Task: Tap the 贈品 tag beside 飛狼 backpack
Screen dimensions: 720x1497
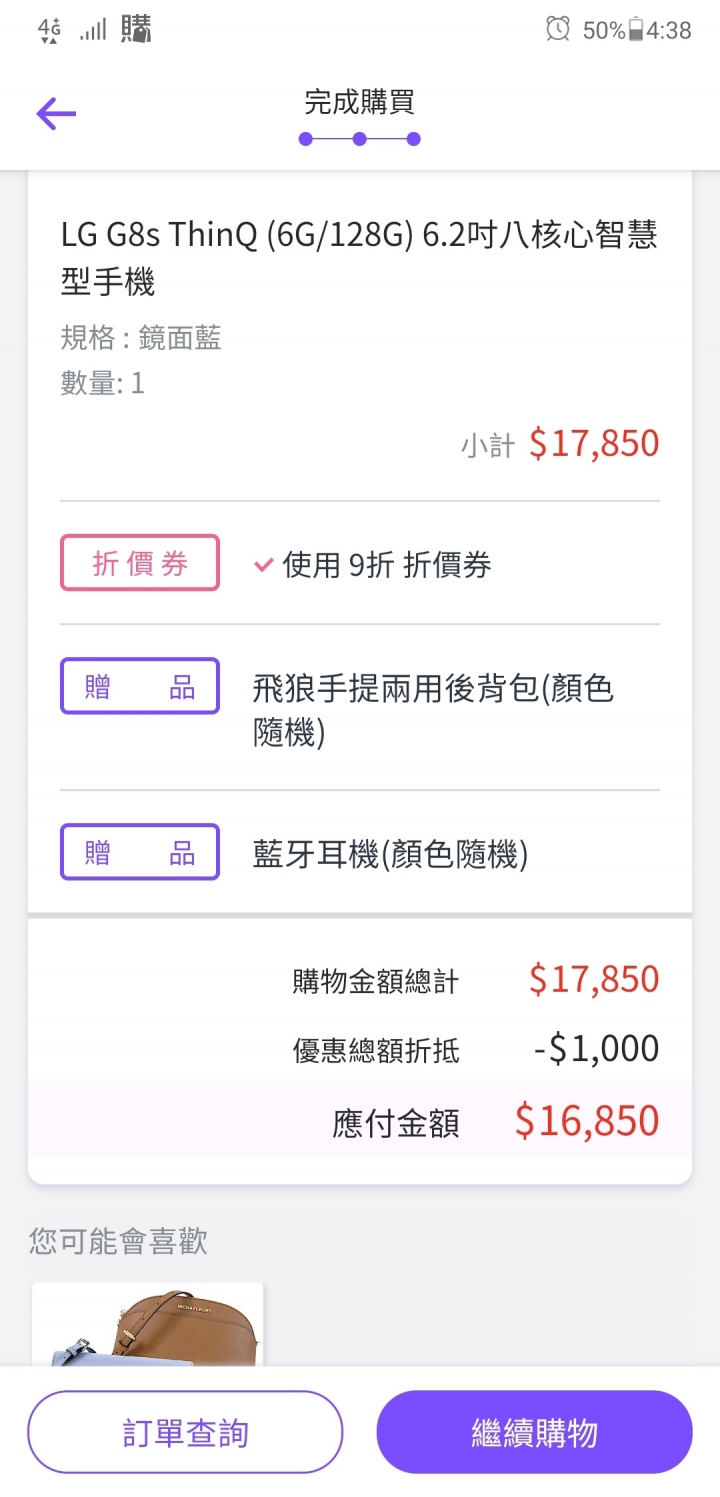Action: click(140, 686)
